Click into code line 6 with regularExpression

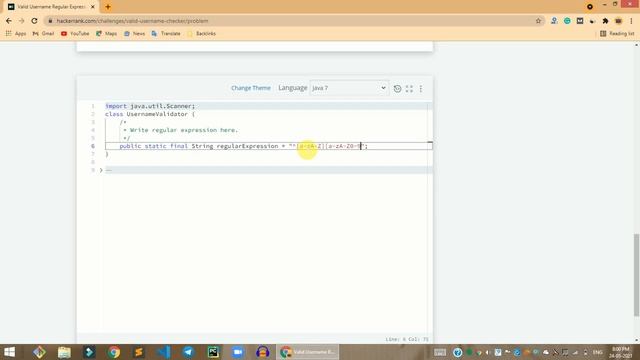269,146
